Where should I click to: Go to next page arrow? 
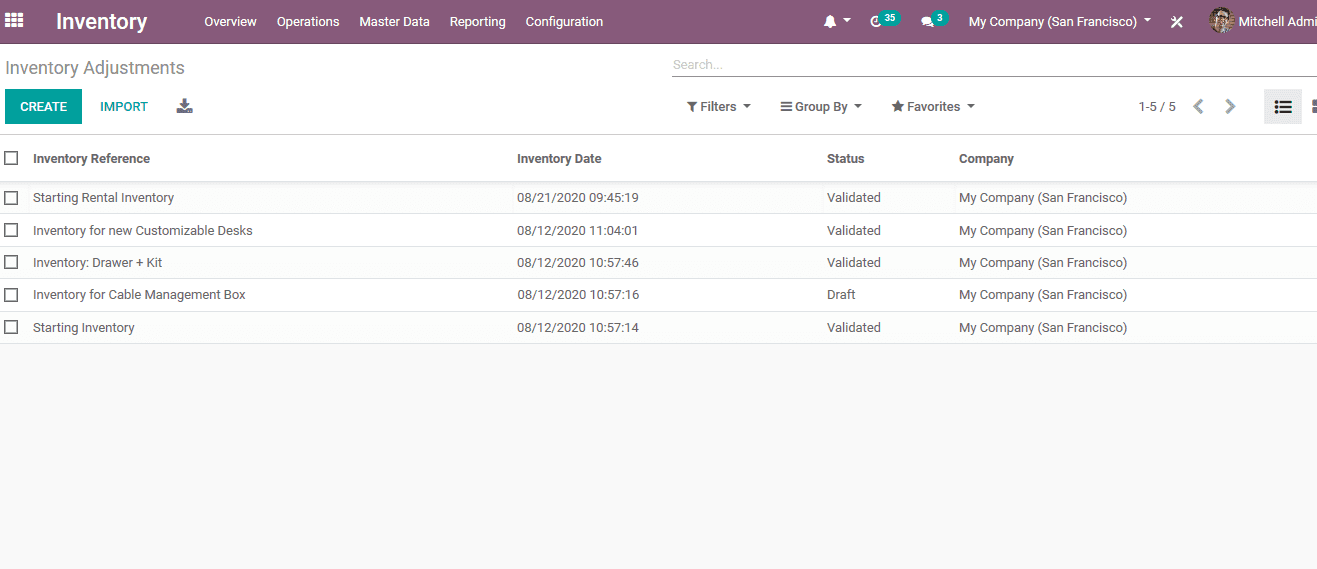click(1230, 106)
